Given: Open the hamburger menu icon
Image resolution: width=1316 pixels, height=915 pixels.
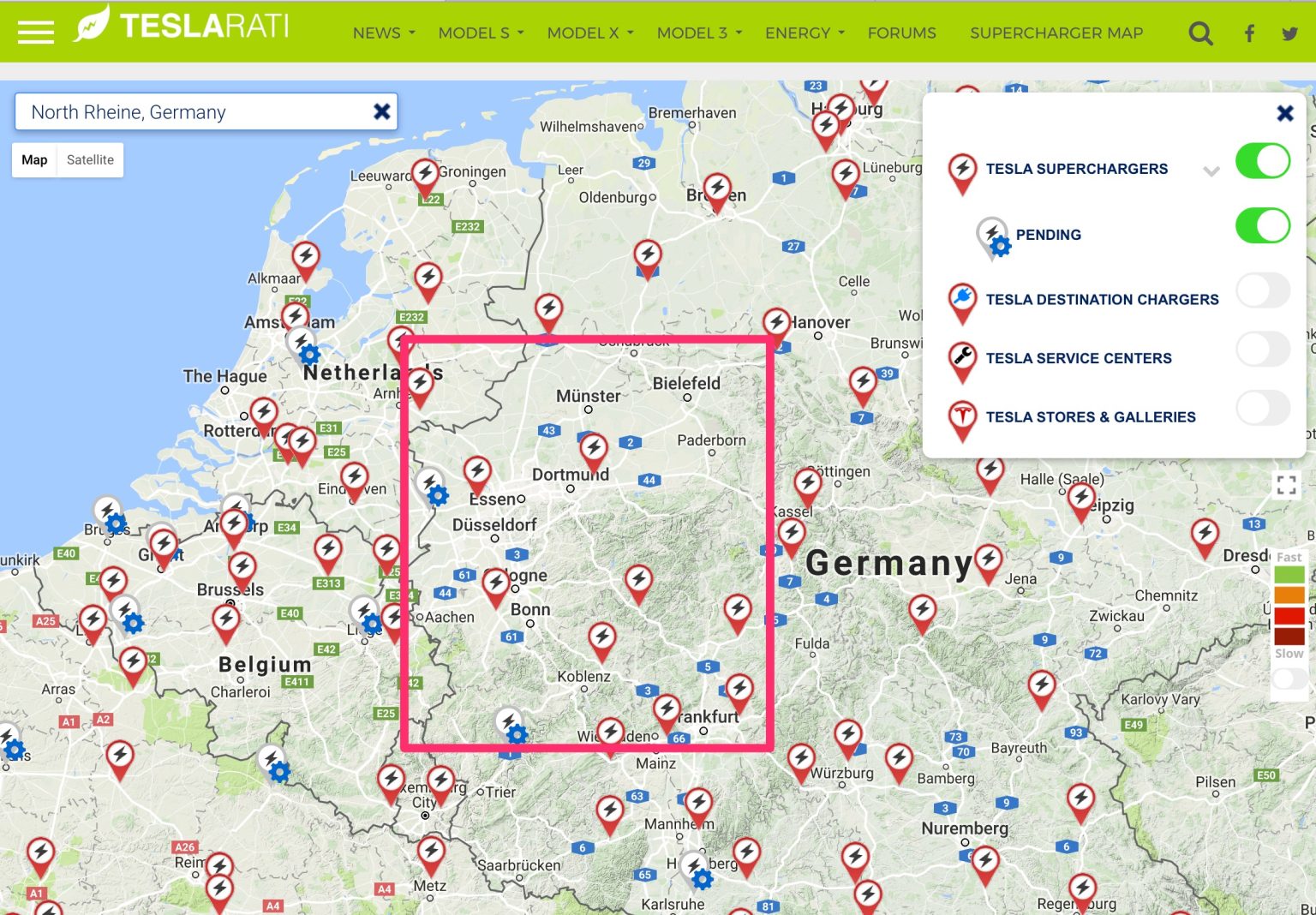Looking at the screenshot, I should (x=35, y=32).
